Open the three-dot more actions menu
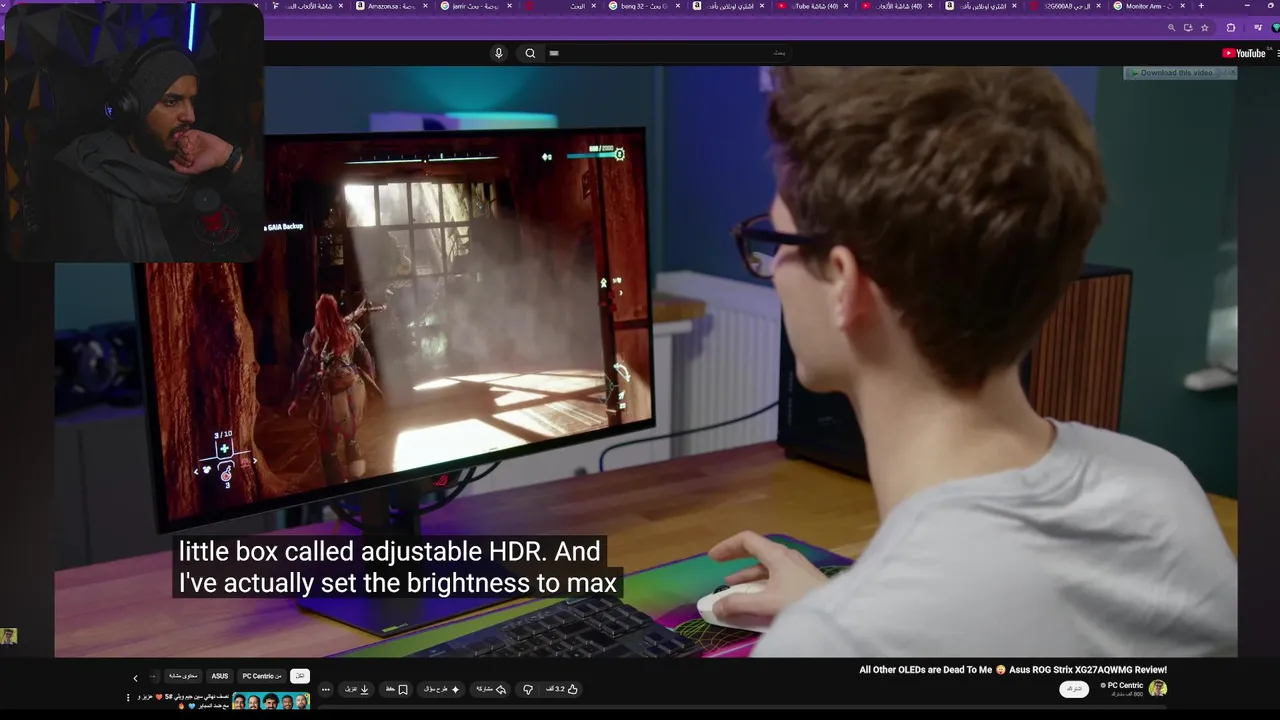Image resolution: width=1280 pixels, height=720 pixels. [x=325, y=689]
